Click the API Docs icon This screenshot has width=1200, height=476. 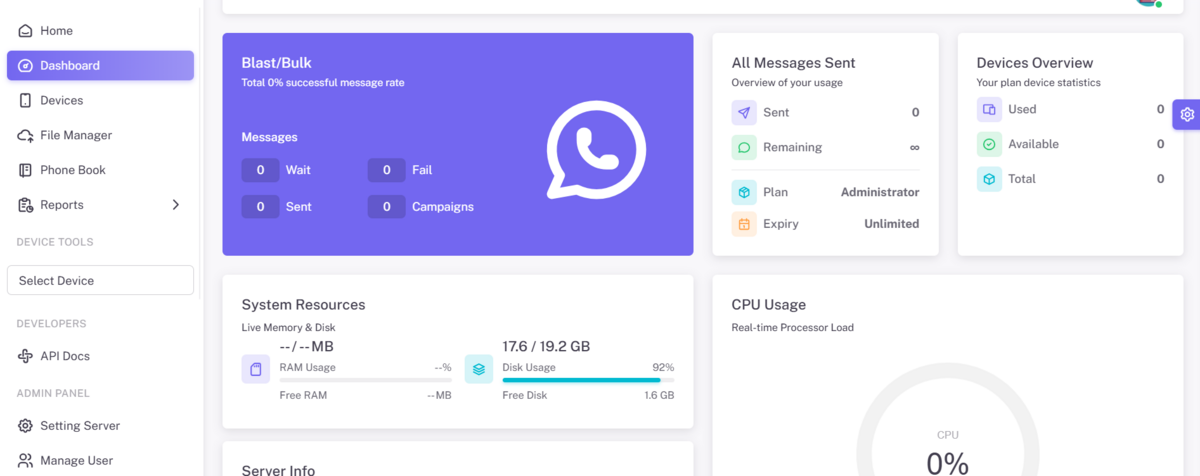(x=25, y=356)
